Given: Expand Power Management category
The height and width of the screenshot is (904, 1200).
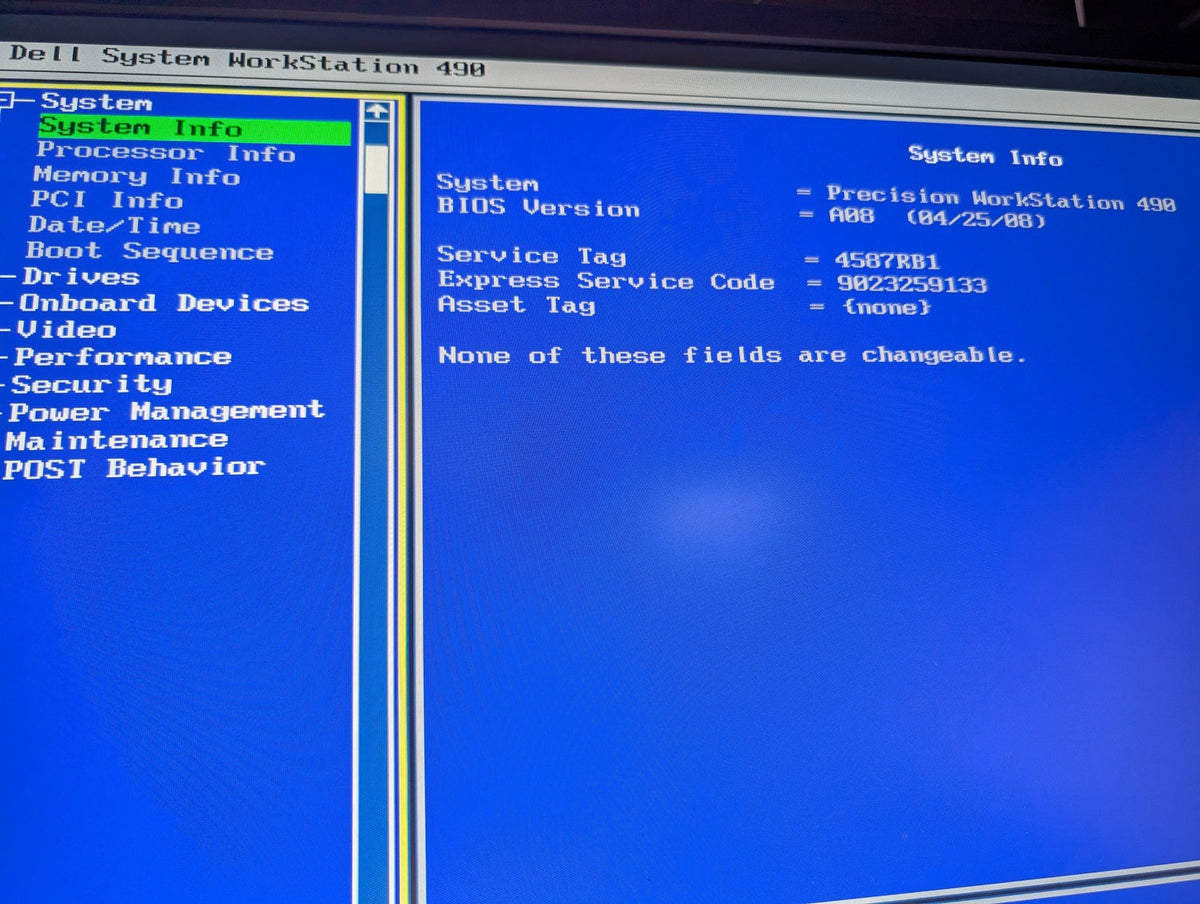Looking at the screenshot, I should (166, 410).
